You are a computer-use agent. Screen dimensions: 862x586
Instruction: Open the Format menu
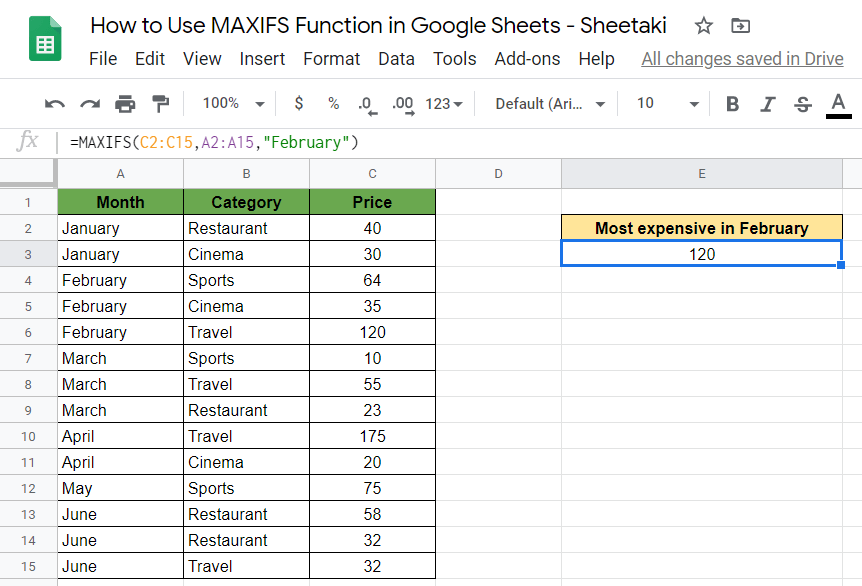tap(331, 59)
